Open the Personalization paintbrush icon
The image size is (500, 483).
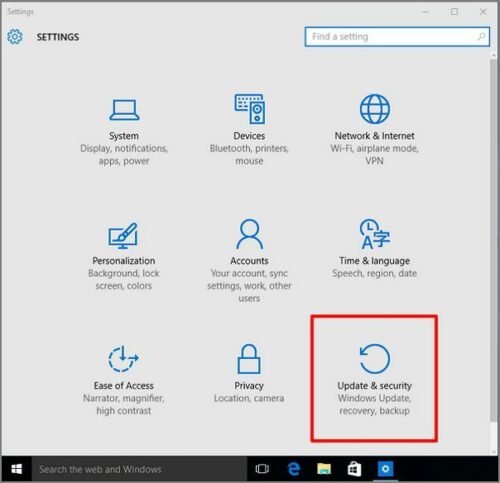pyautogui.click(x=123, y=235)
